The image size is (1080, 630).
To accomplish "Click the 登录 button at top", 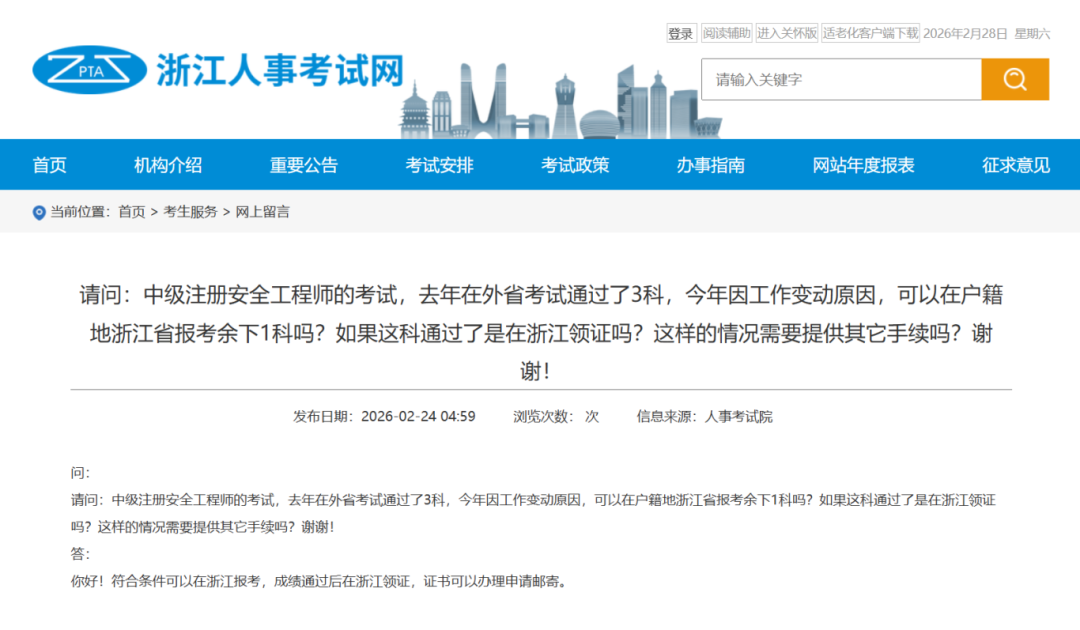I will (680, 33).
